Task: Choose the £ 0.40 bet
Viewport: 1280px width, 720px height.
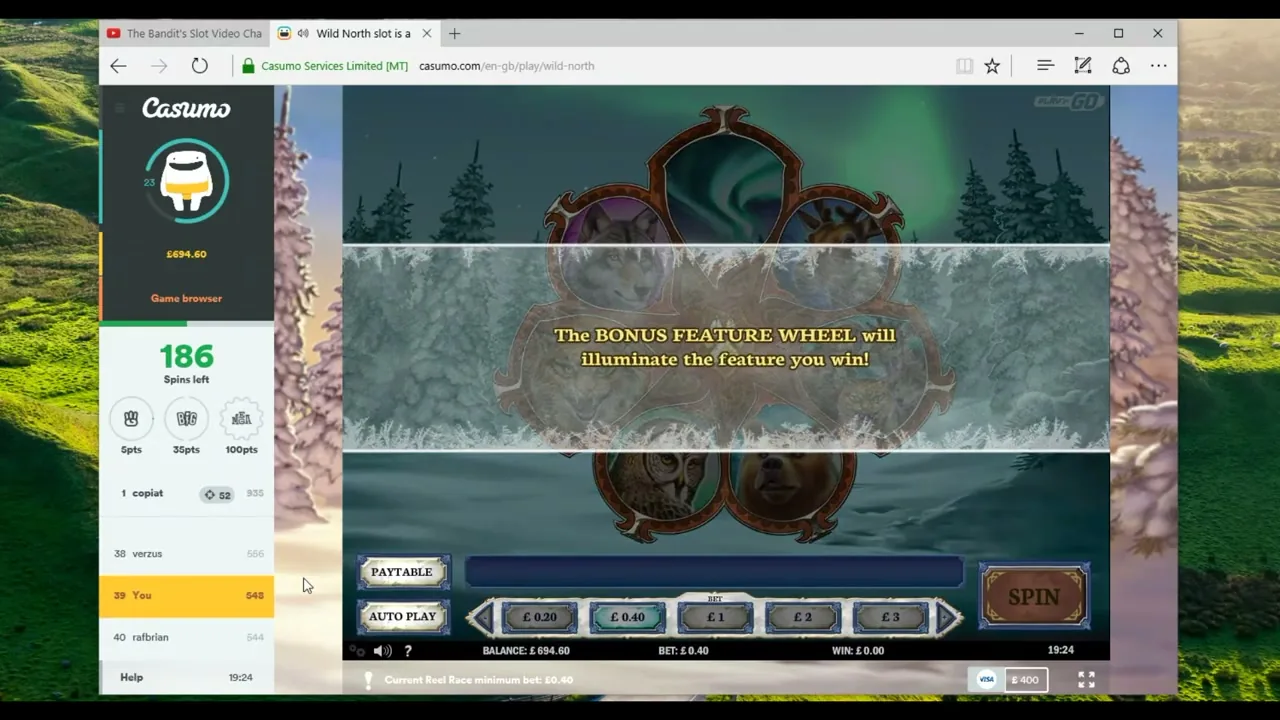Action: [x=627, y=617]
